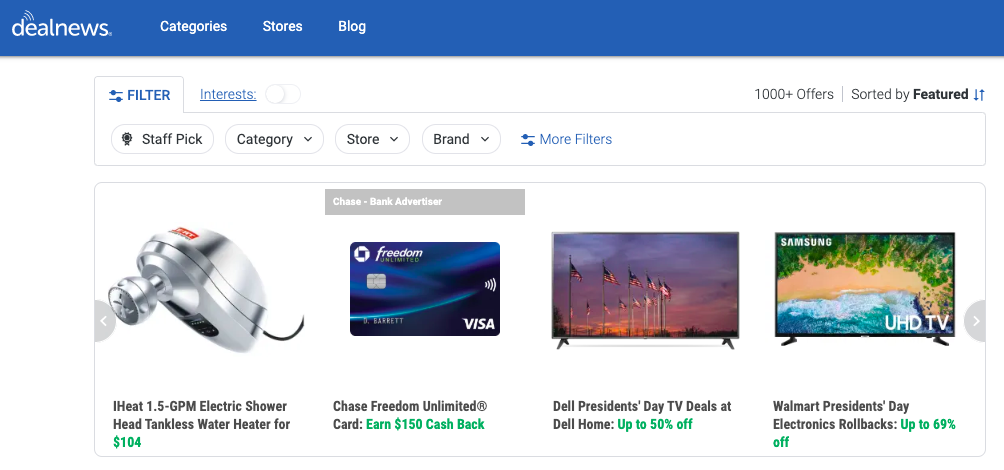Click the left carousel arrow
The image size is (1004, 470).
tap(103, 321)
